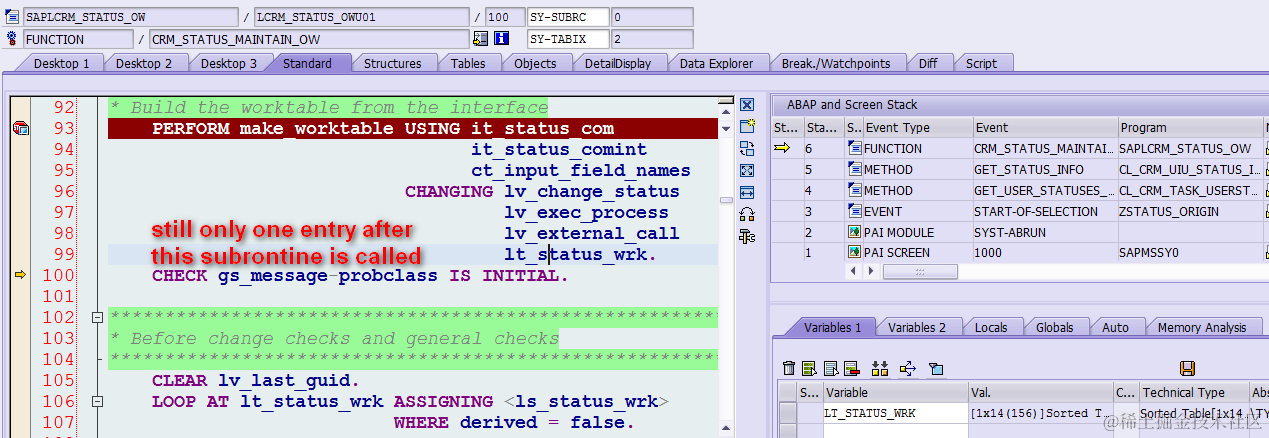Click the yellow squares with down arrows icon

[880, 368]
